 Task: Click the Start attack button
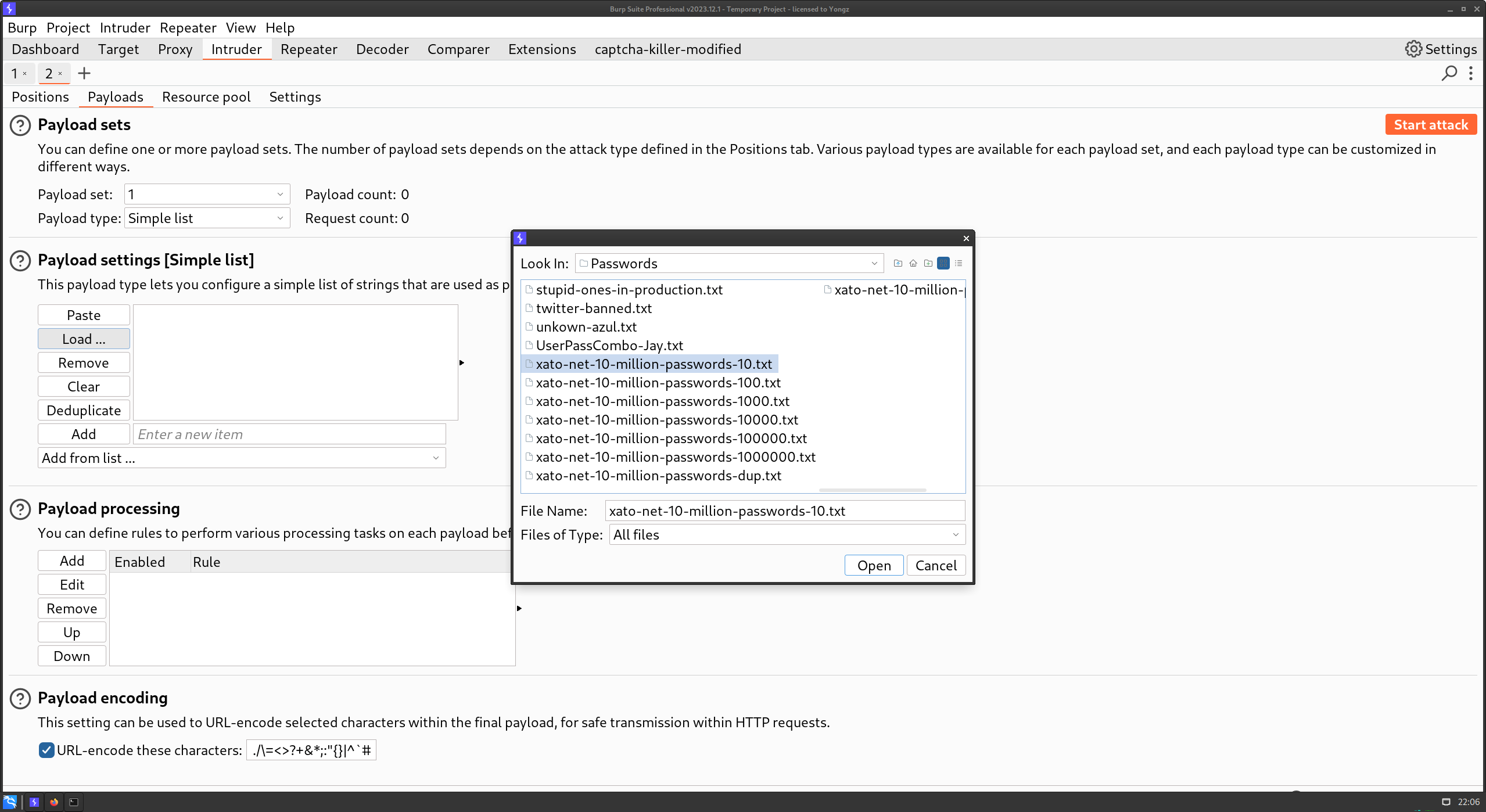pyautogui.click(x=1431, y=125)
